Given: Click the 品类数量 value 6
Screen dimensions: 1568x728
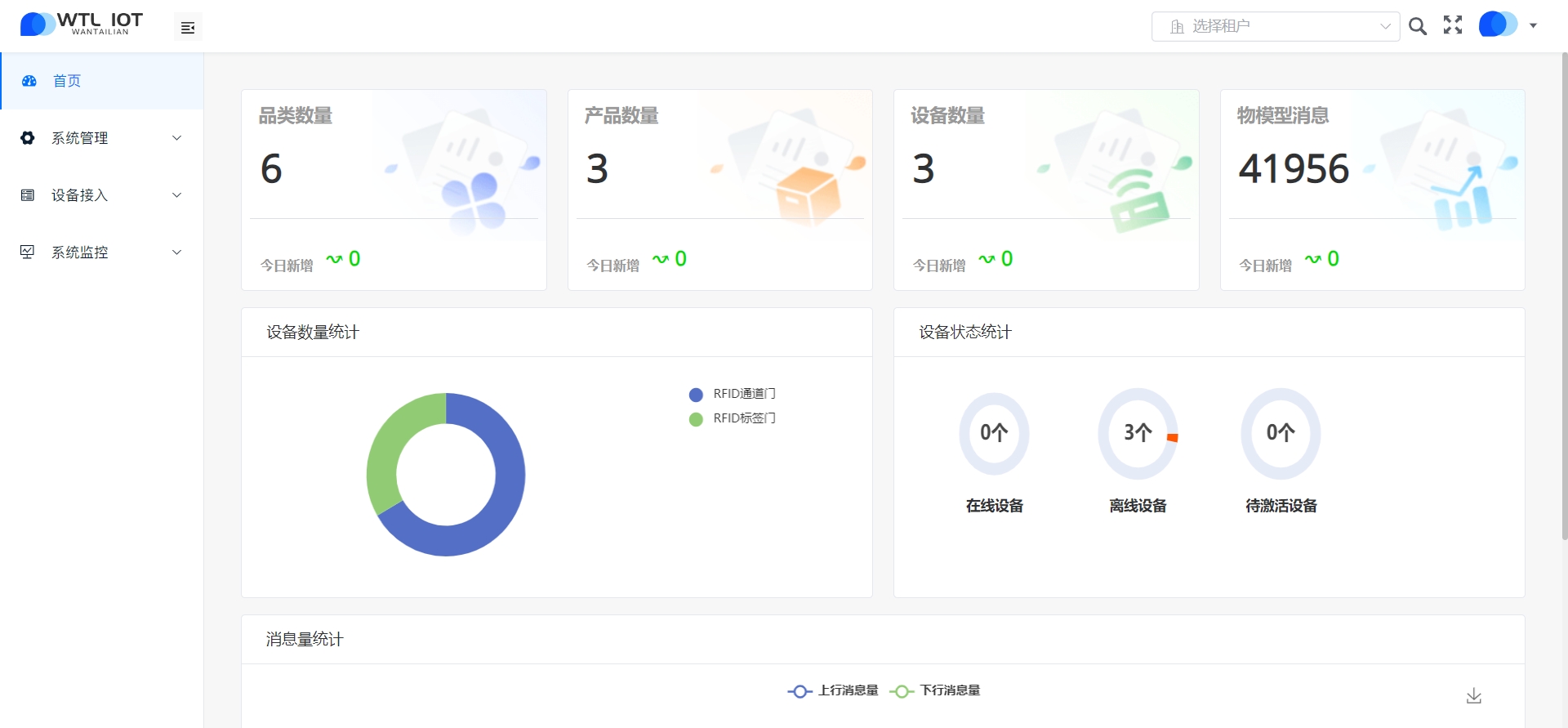Looking at the screenshot, I should [271, 169].
